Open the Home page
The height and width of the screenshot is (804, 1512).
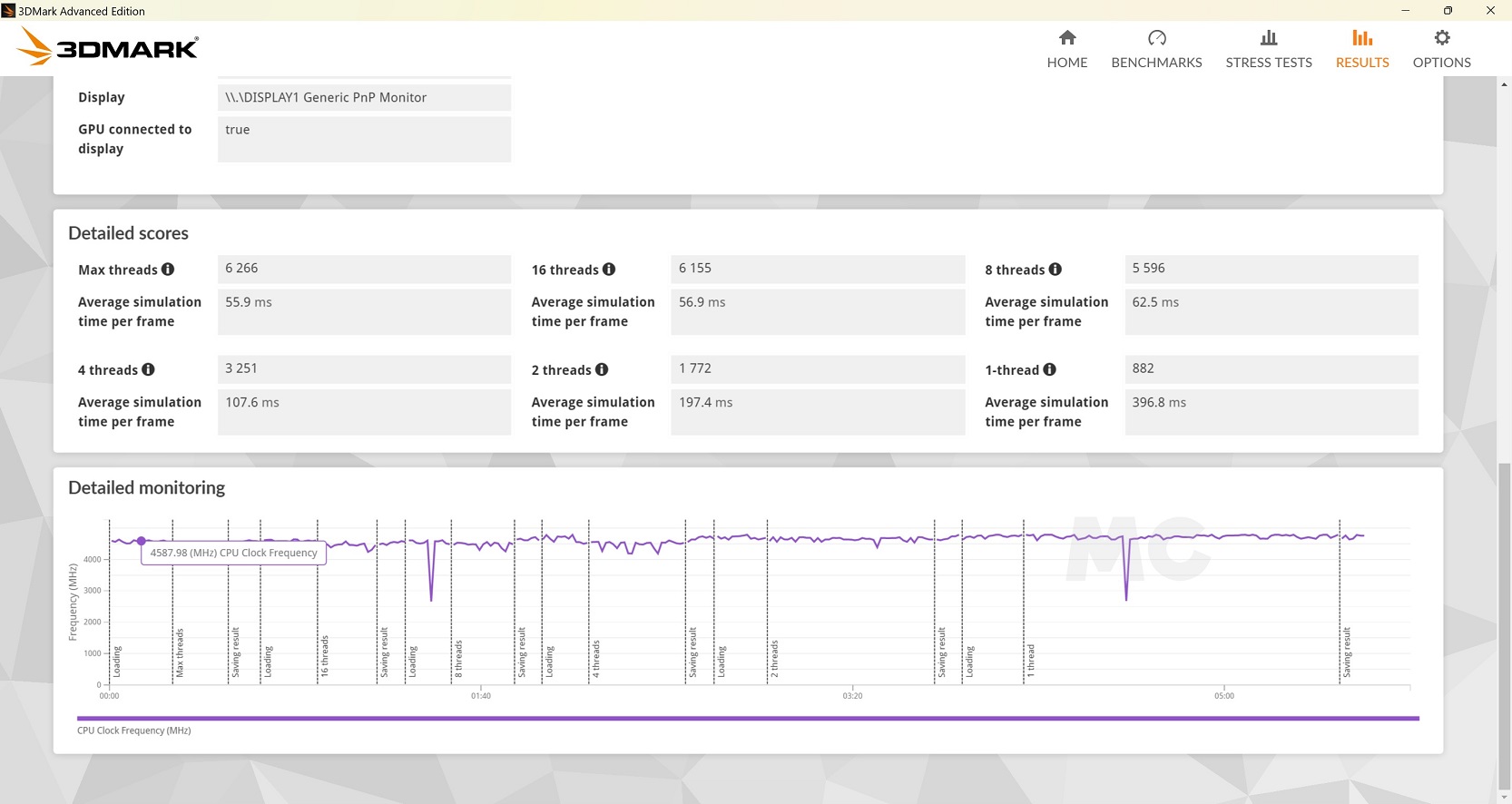(1066, 49)
